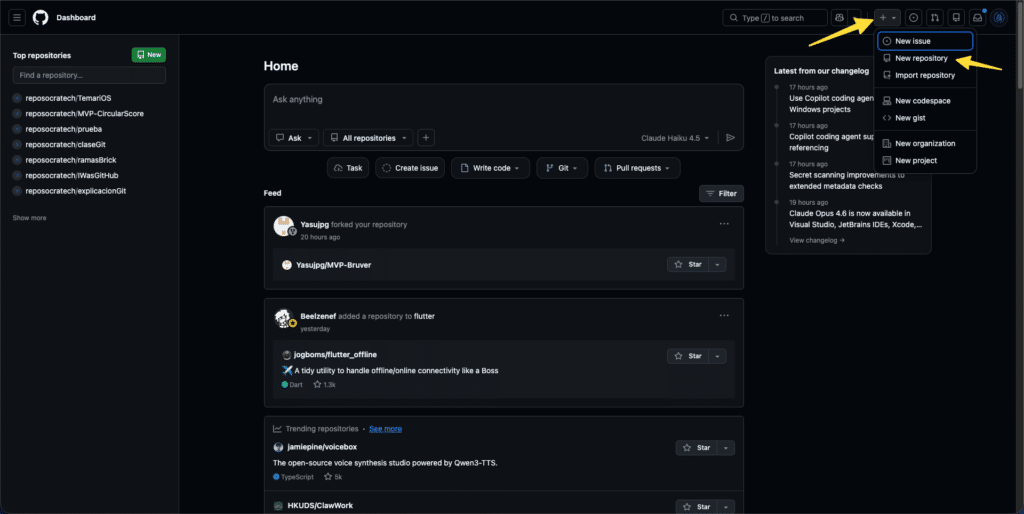This screenshot has height=514, width=1024.
Task: Click the flutter topic link
Action: click(x=424, y=316)
